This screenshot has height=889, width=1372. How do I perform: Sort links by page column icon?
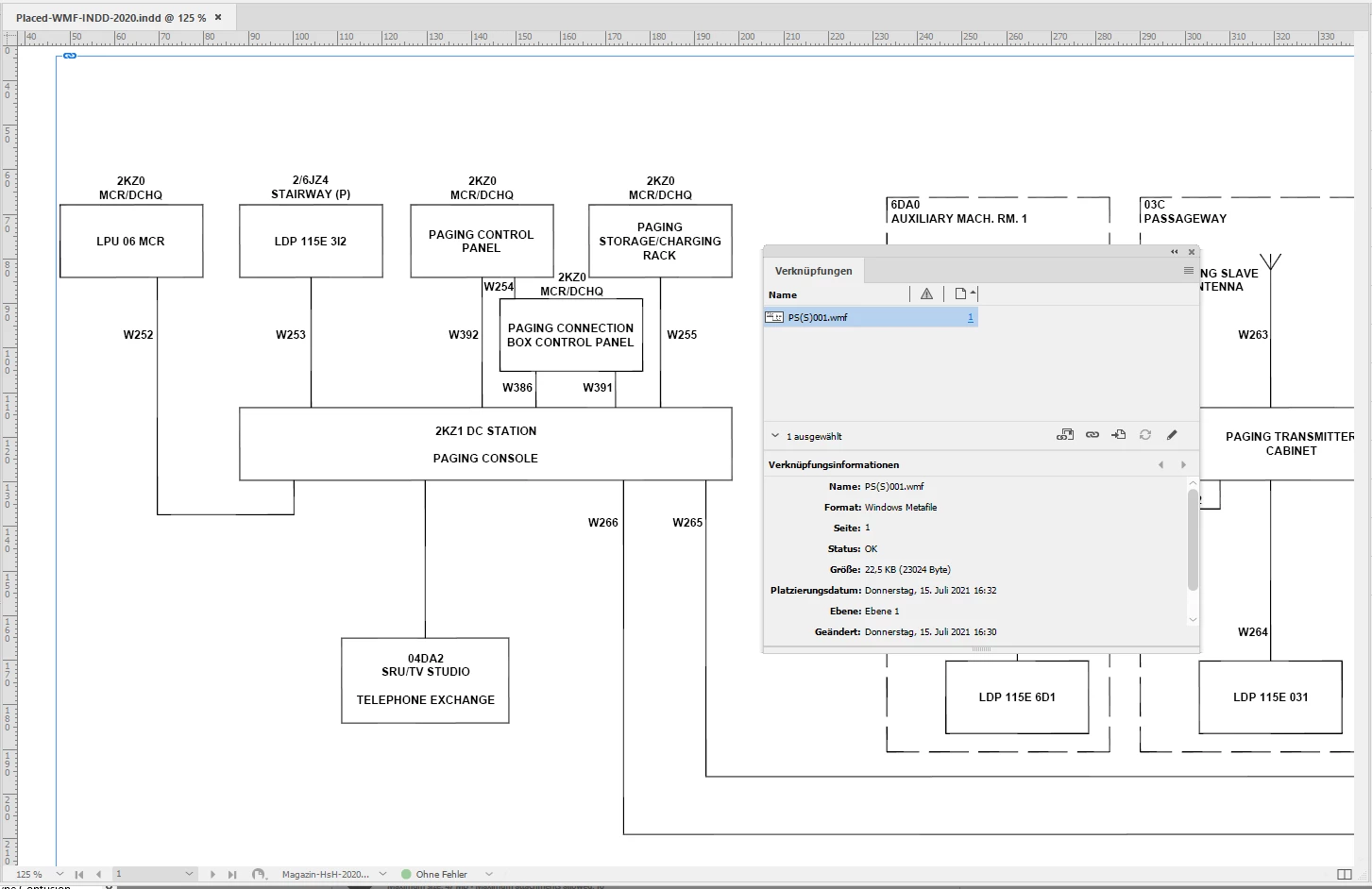961,294
